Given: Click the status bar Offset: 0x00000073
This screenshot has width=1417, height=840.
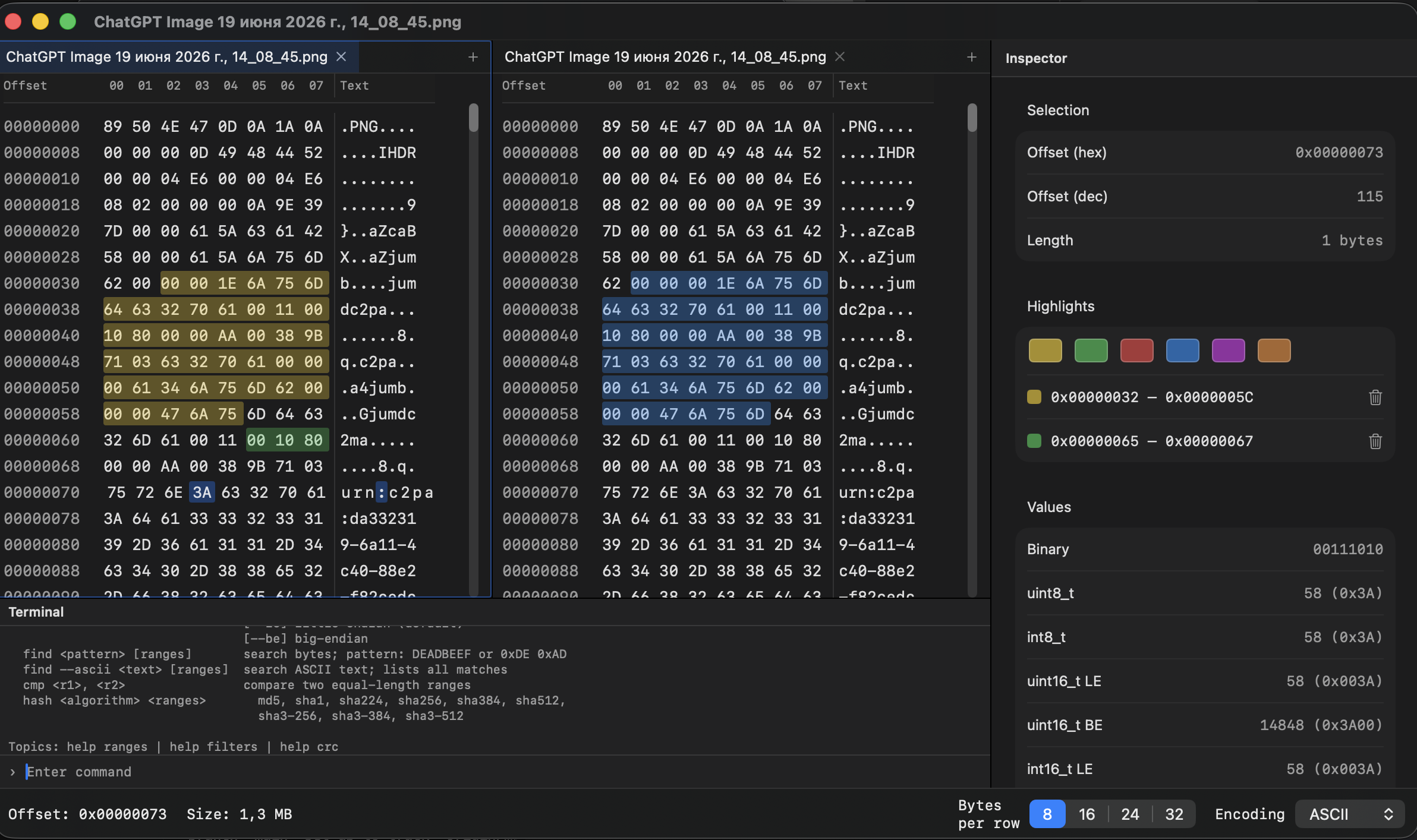Looking at the screenshot, I should pos(87,814).
